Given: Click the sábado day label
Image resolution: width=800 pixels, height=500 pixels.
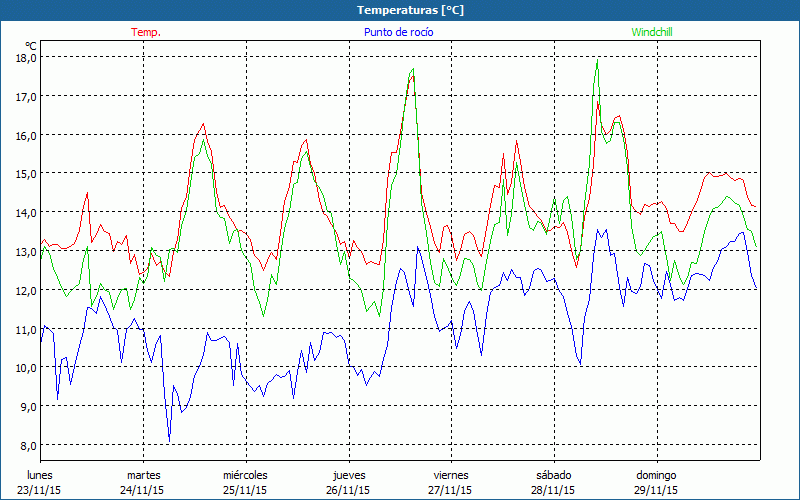Looking at the screenshot, I should [x=553, y=475].
